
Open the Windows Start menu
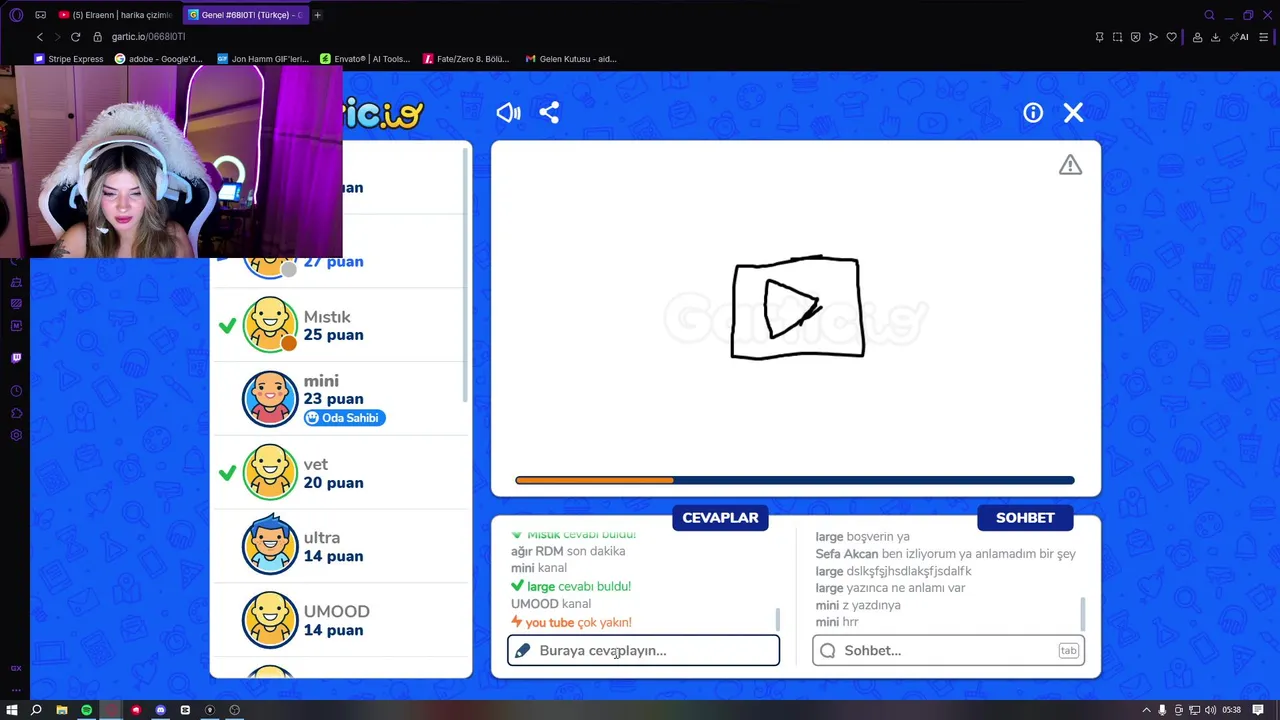pyautogui.click(x=12, y=710)
